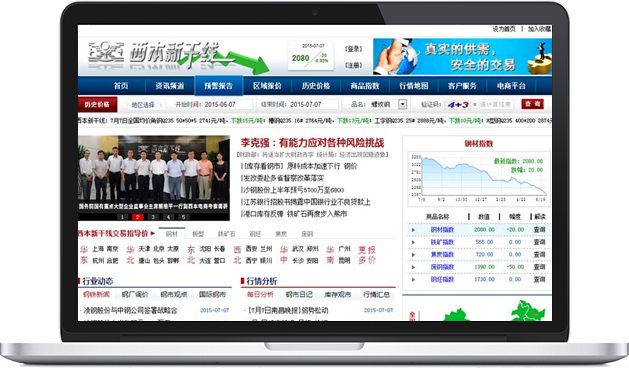Click the red arrow after 西本新干线交易指导价
The width and height of the screenshot is (629, 368).
[152, 233]
